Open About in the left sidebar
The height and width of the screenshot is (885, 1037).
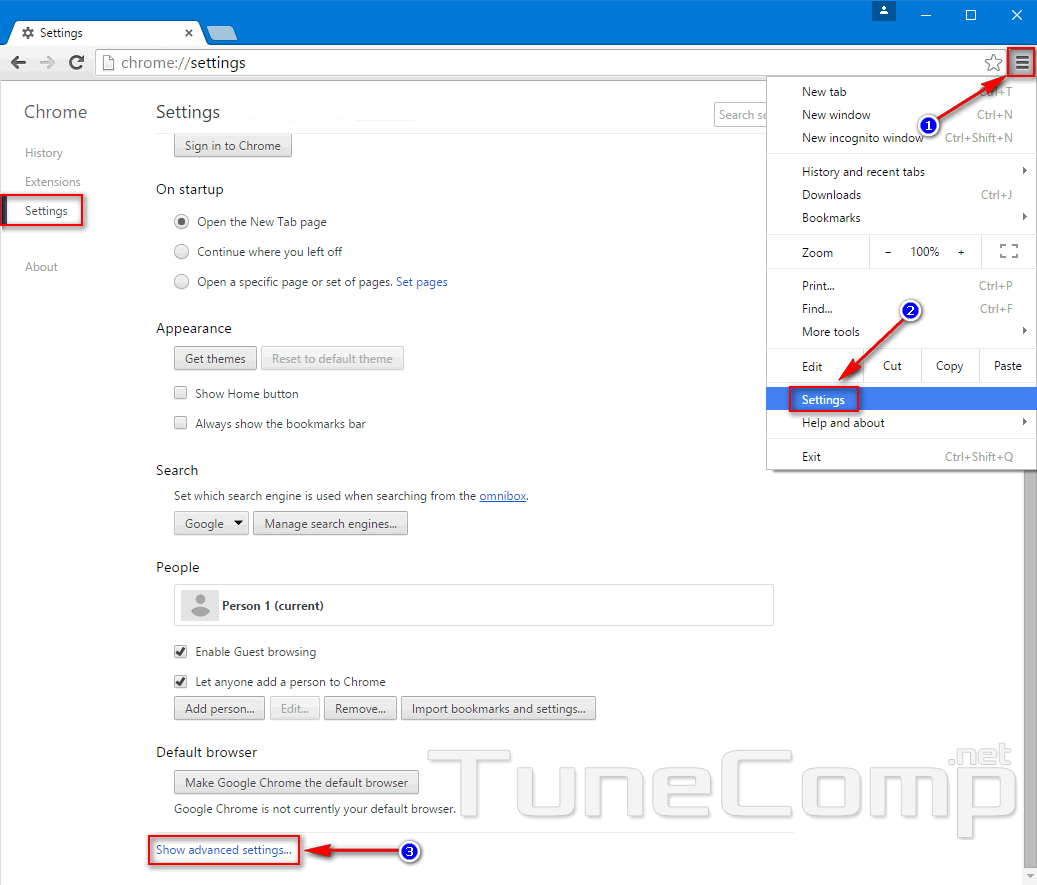(x=41, y=267)
